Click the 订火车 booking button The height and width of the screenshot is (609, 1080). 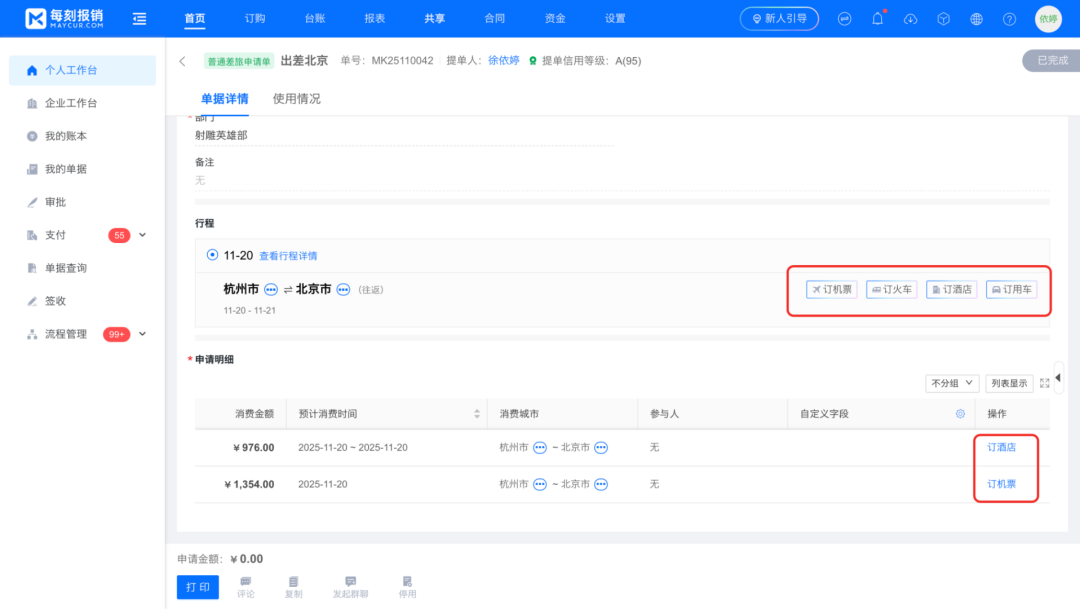click(x=891, y=289)
